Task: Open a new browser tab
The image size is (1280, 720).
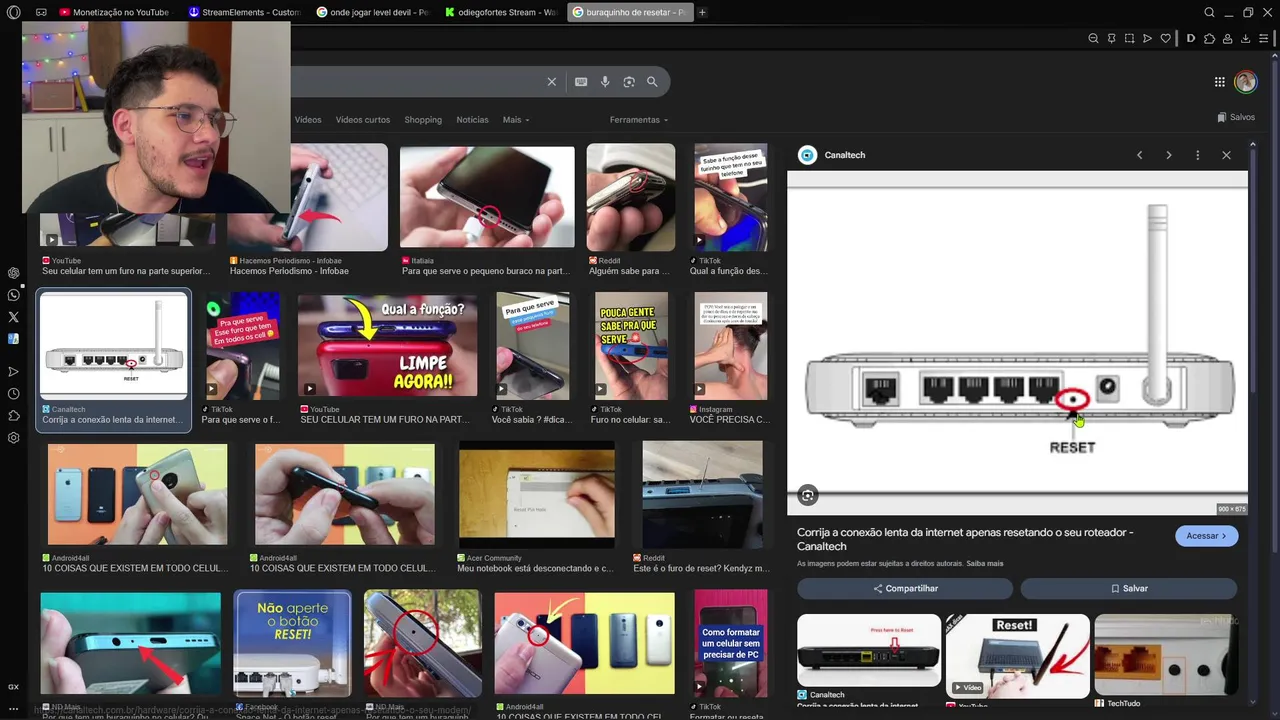Action: (702, 13)
